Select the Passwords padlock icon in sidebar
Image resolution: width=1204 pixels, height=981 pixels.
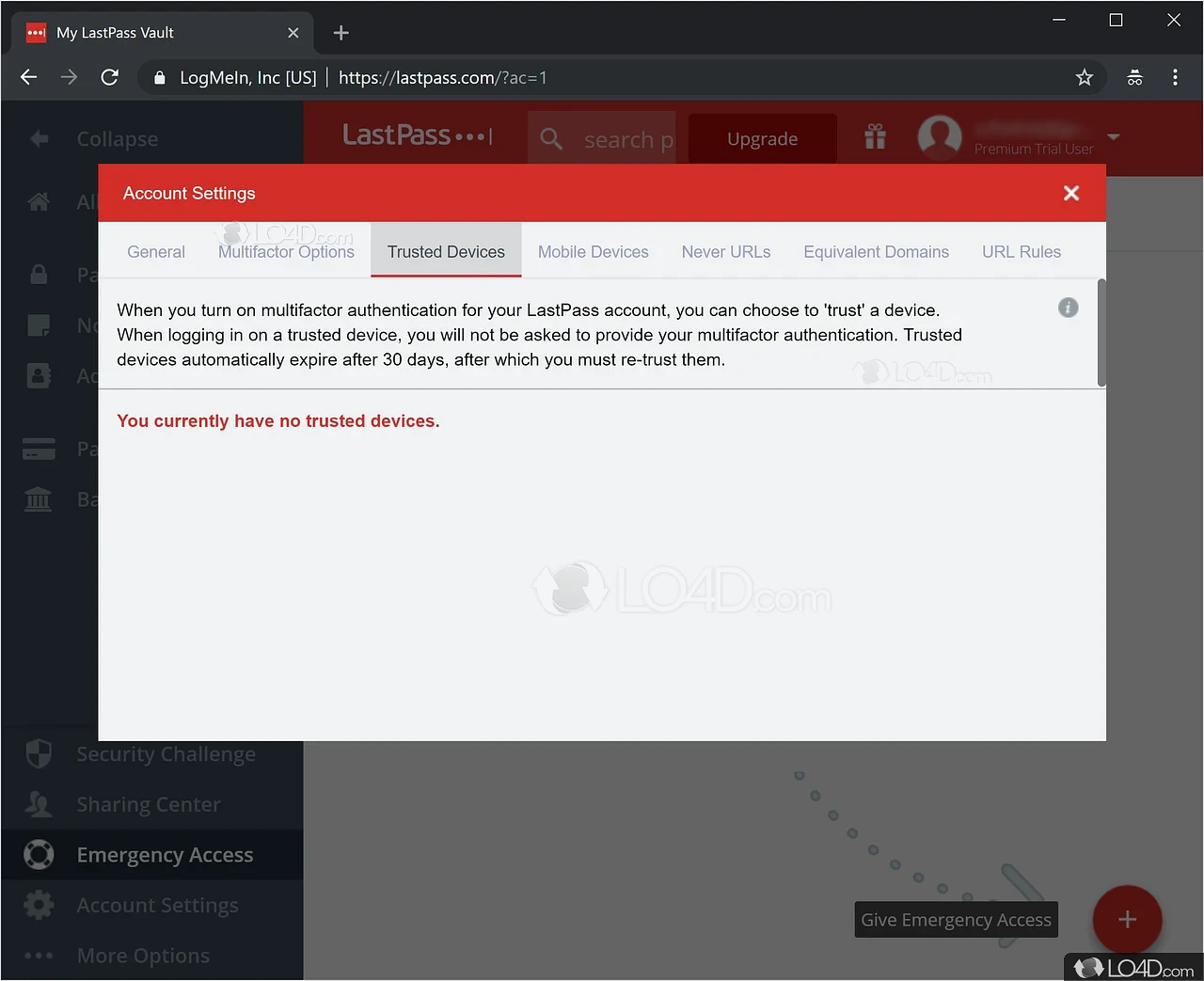click(x=38, y=275)
